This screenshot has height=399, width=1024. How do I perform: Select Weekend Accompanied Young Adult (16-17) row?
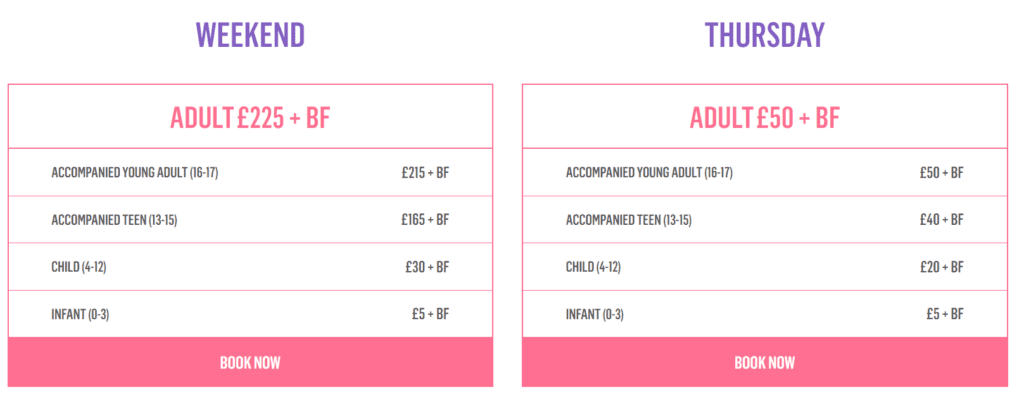click(250, 172)
